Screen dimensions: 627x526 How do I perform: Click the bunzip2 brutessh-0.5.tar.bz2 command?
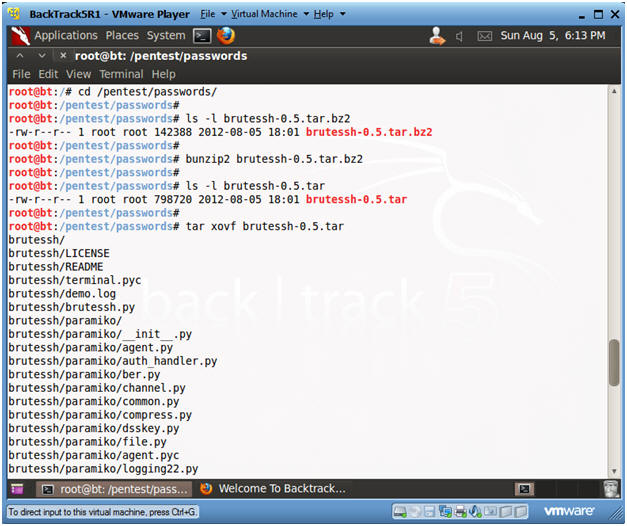pos(274,159)
